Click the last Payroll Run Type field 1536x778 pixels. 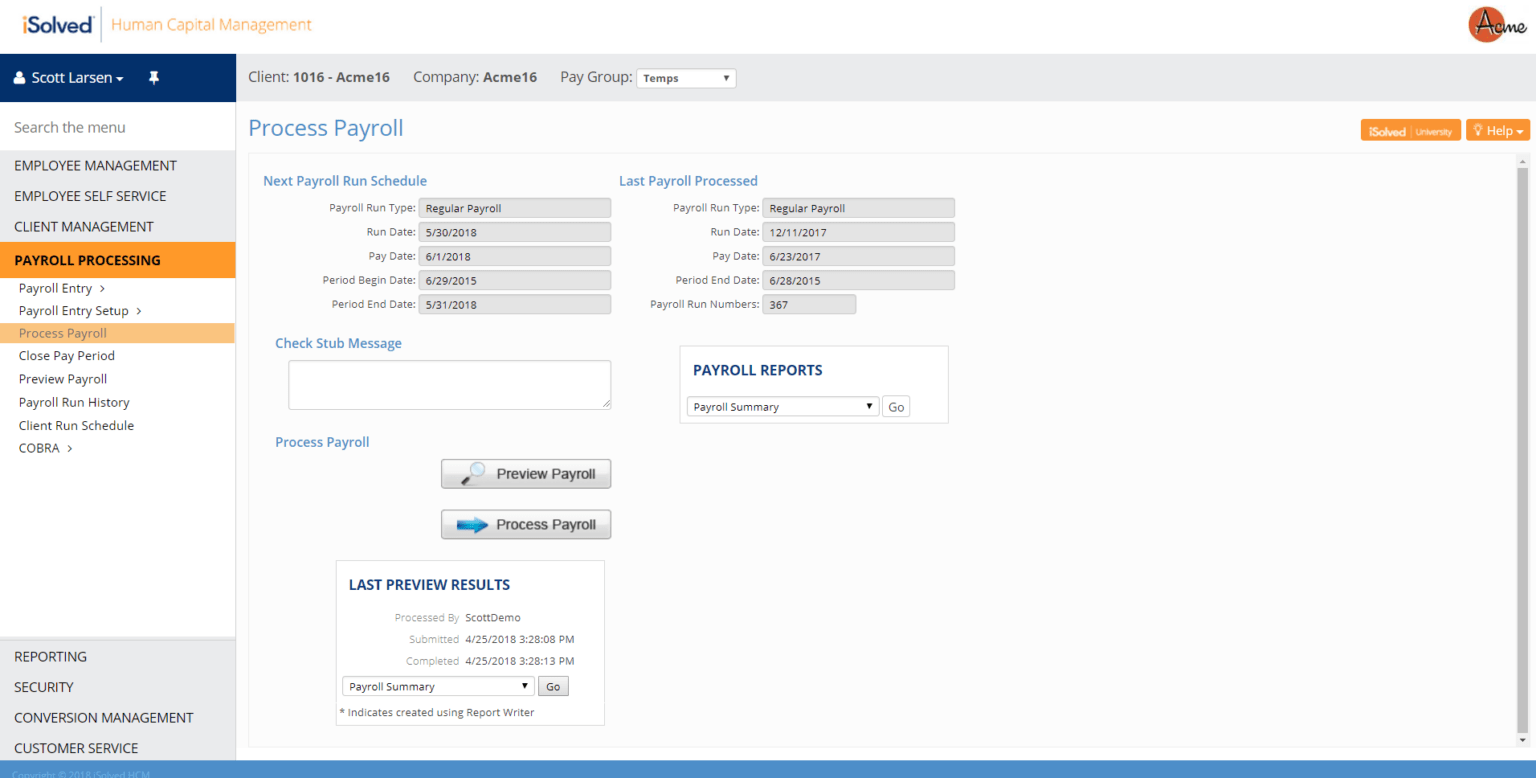[859, 208]
